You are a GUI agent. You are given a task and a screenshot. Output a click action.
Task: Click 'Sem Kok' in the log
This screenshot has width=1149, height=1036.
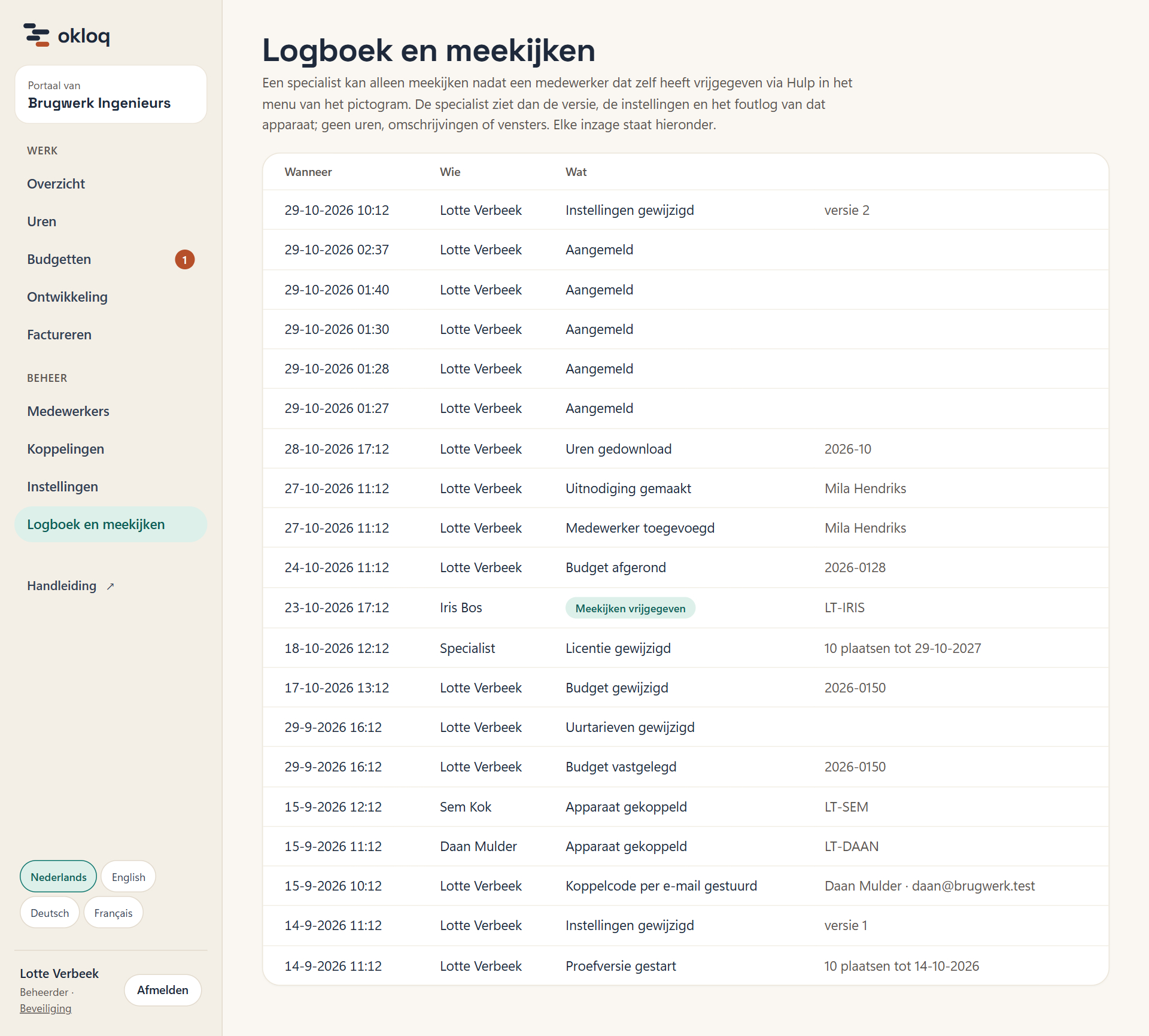click(466, 807)
